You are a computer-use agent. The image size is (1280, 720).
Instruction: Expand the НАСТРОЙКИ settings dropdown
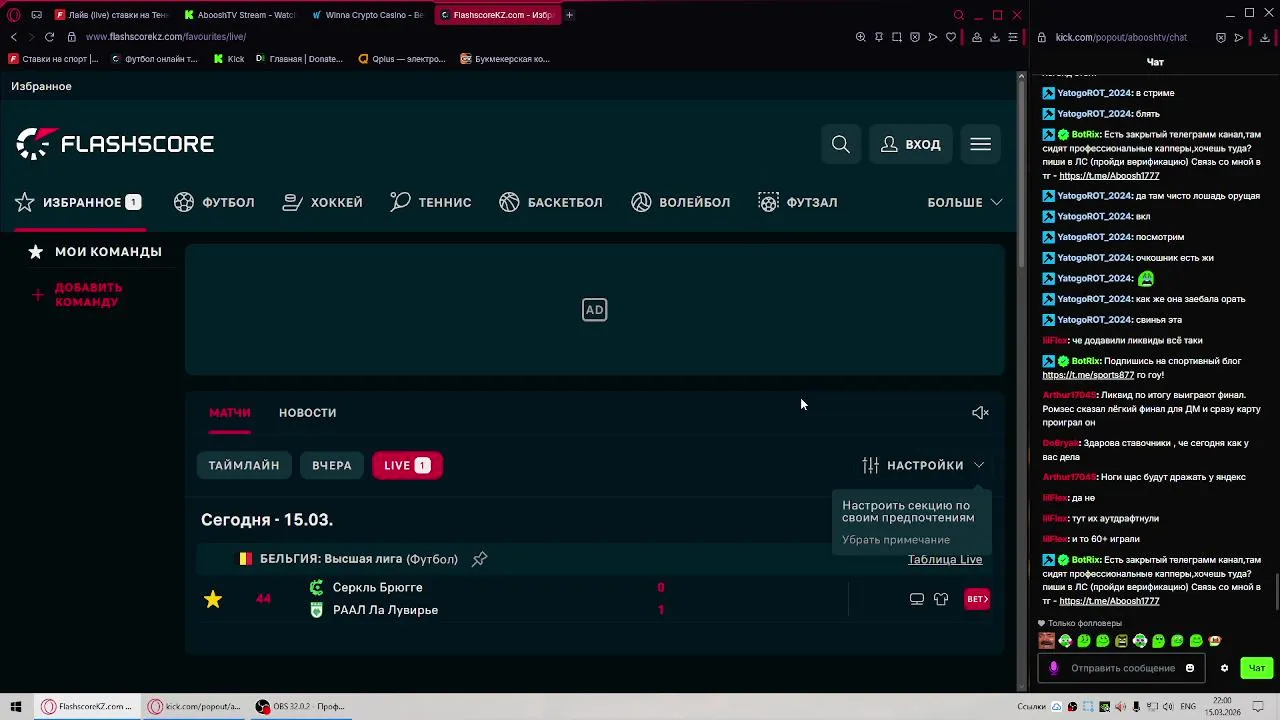click(923, 465)
